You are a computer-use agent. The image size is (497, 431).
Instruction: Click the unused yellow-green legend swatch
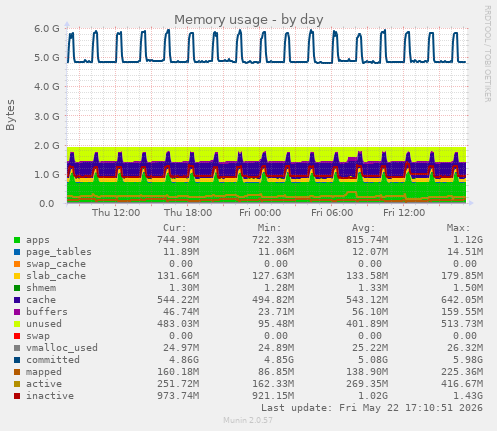[x=17, y=324]
